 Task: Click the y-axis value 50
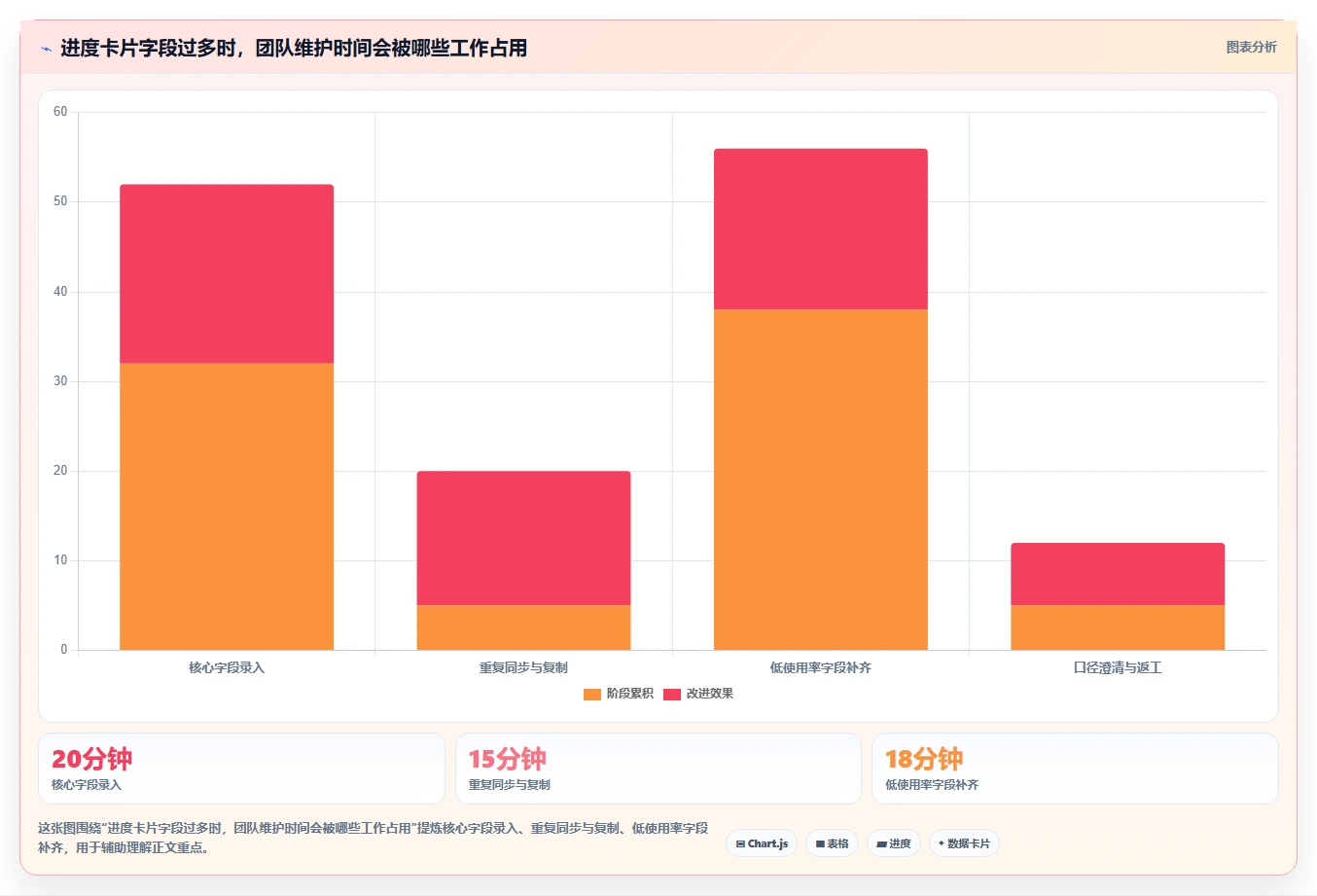(x=60, y=201)
